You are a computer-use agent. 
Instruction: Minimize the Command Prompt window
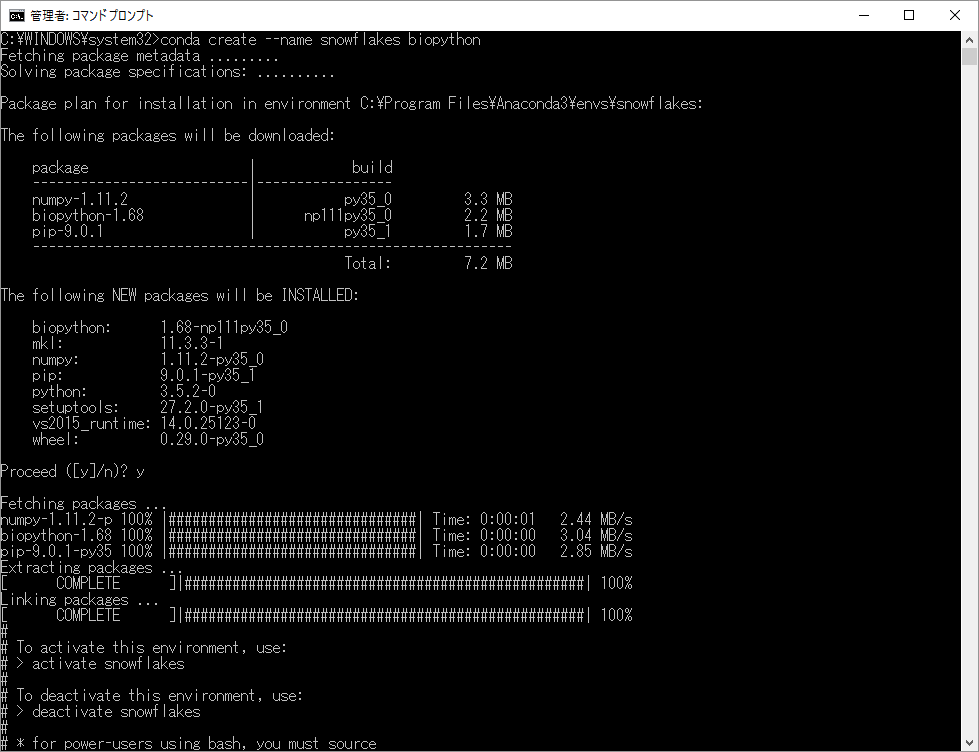coord(863,15)
